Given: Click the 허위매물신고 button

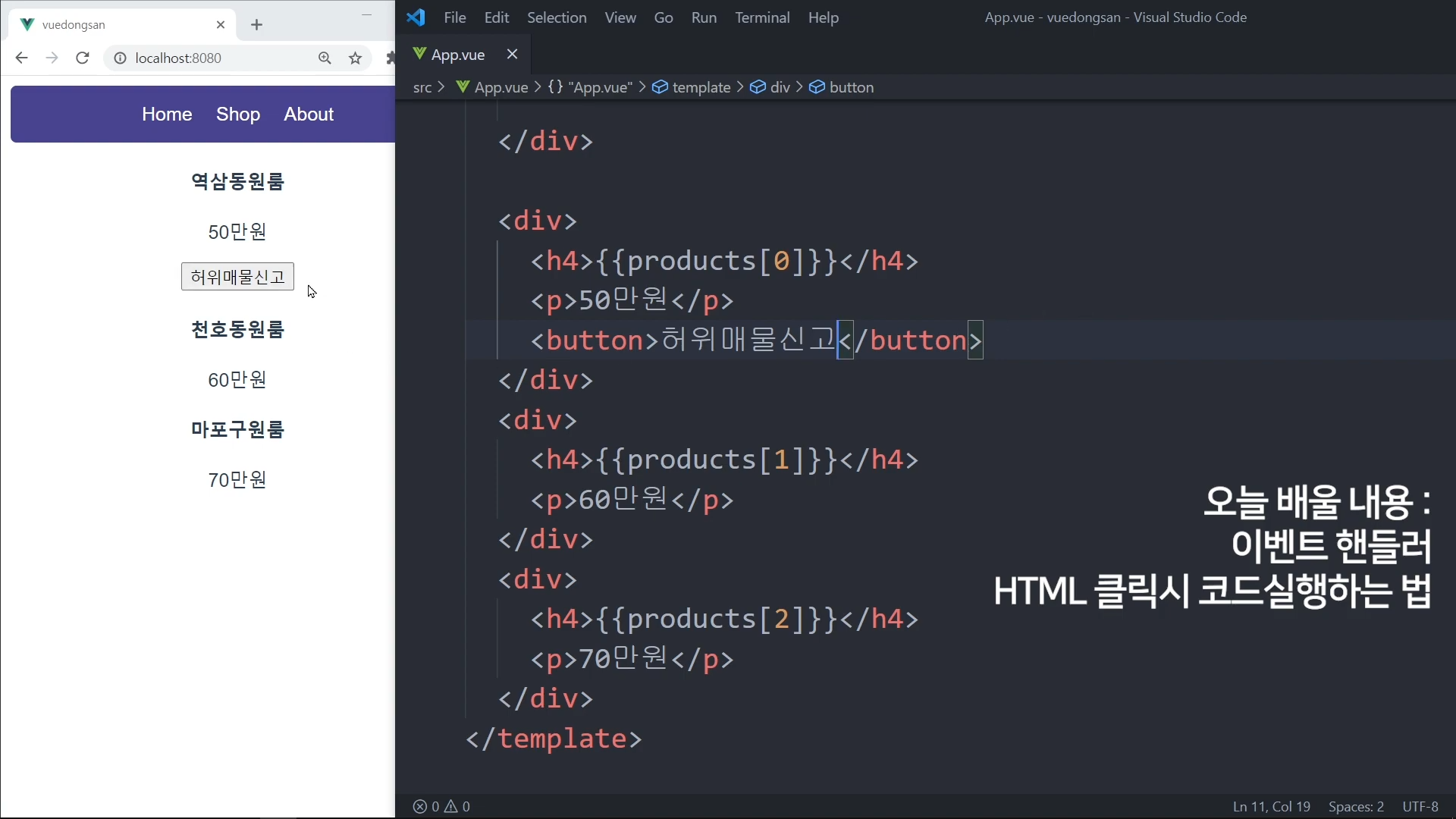Looking at the screenshot, I should click(237, 277).
